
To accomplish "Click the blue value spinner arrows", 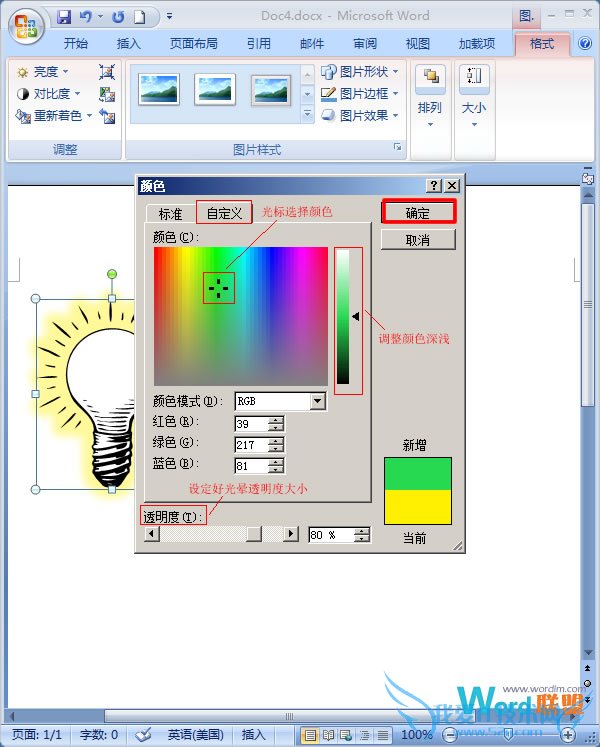I will coord(276,465).
